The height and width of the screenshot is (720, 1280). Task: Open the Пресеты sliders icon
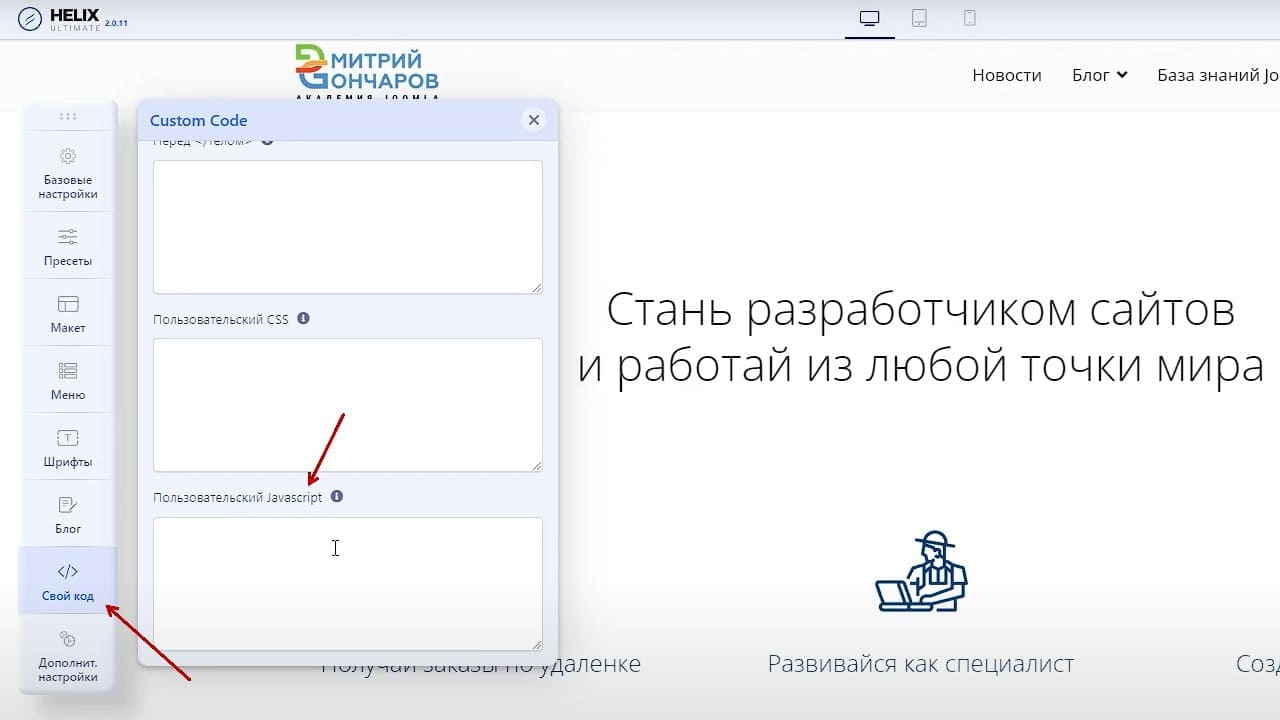(x=68, y=237)
